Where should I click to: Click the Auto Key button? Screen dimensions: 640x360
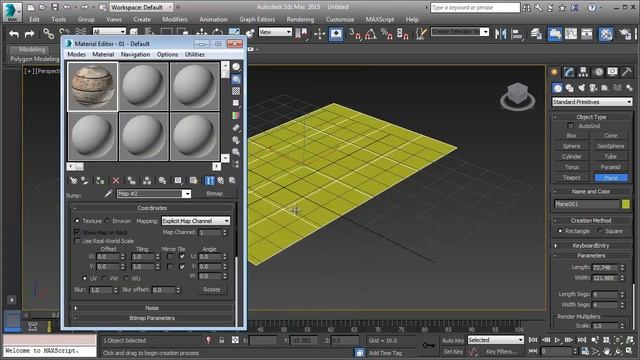[x=453, y=340]
